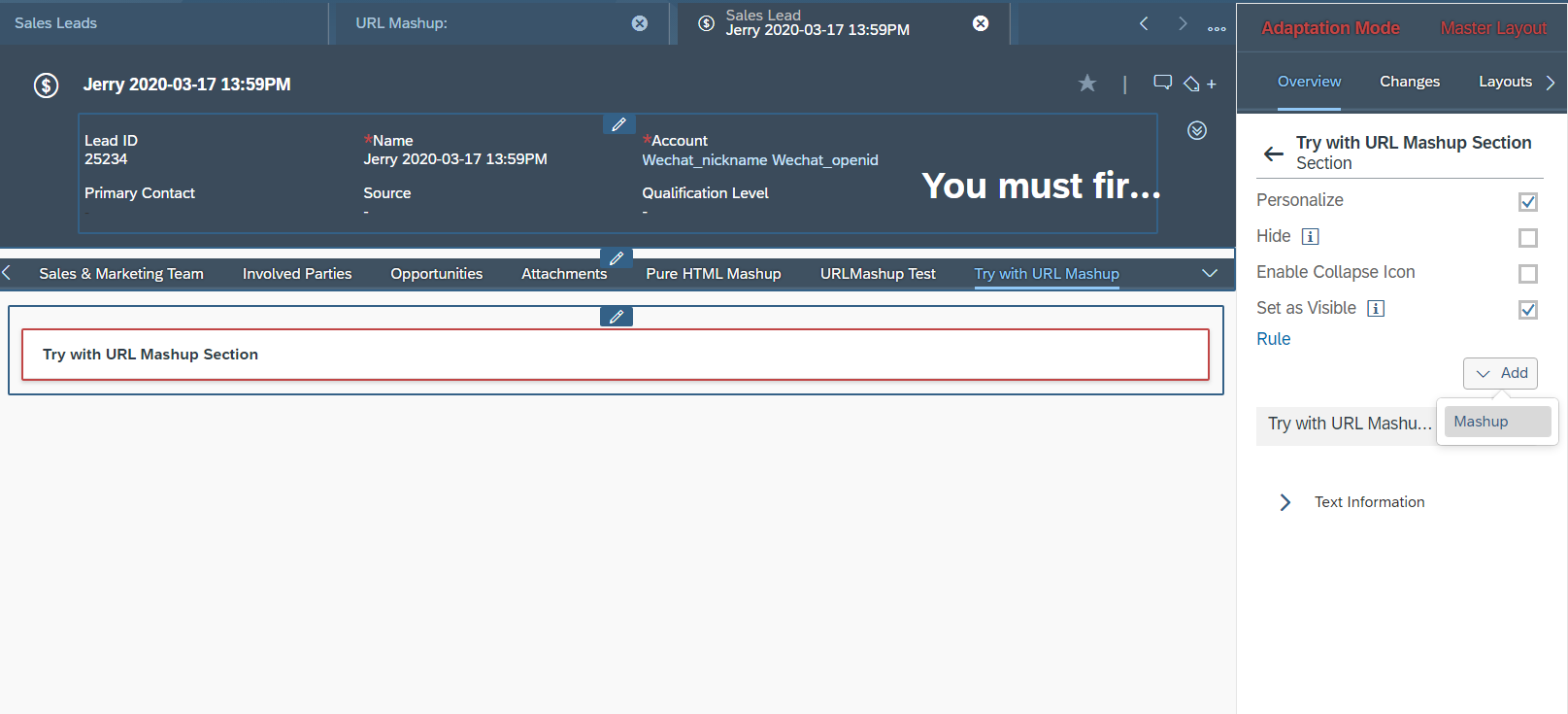Screen dimensions: 1568x714
Task: Switch to the Layouts tab
Action: tap(1505, 82)
